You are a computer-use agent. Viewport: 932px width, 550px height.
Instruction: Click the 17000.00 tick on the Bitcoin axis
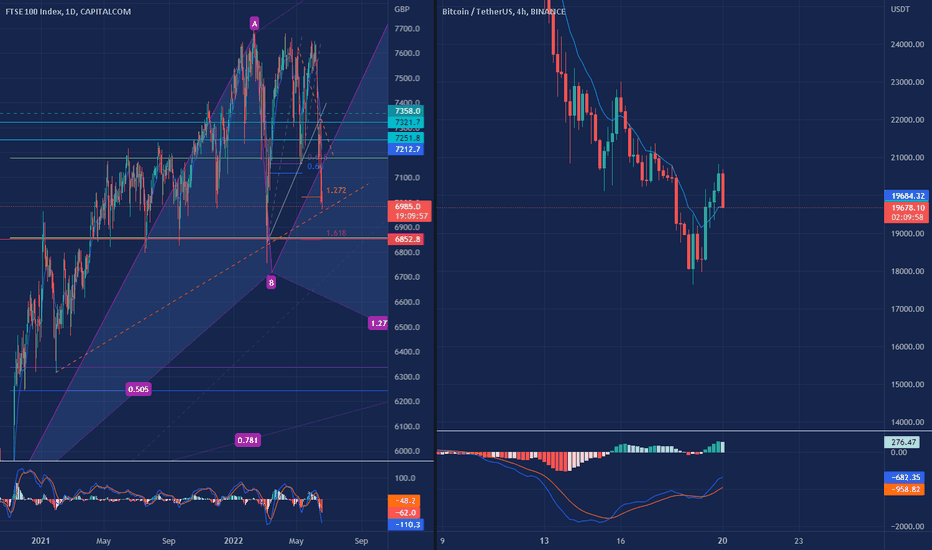click(907, 309)
